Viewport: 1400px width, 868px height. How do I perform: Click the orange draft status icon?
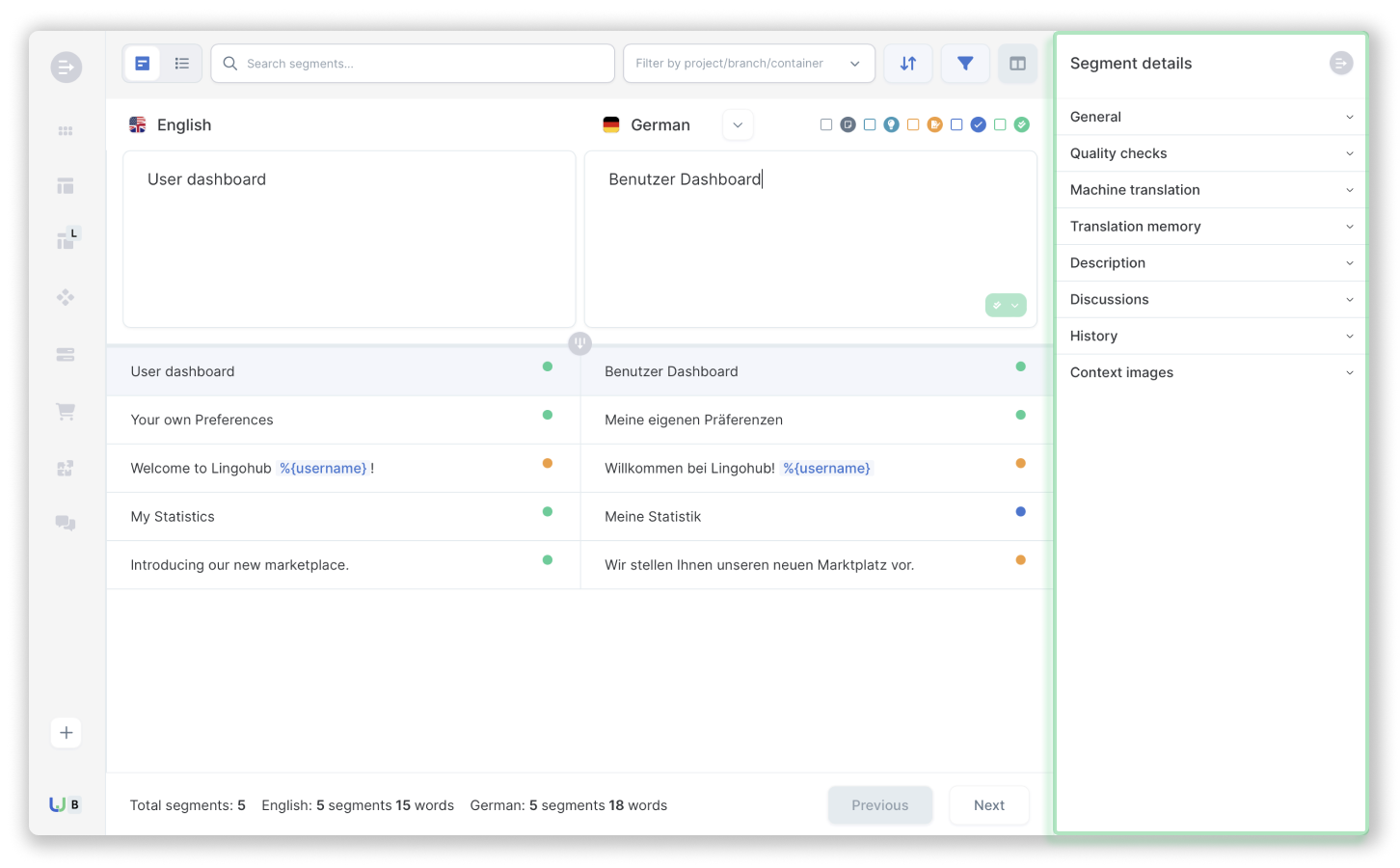[x=935, y=124]
